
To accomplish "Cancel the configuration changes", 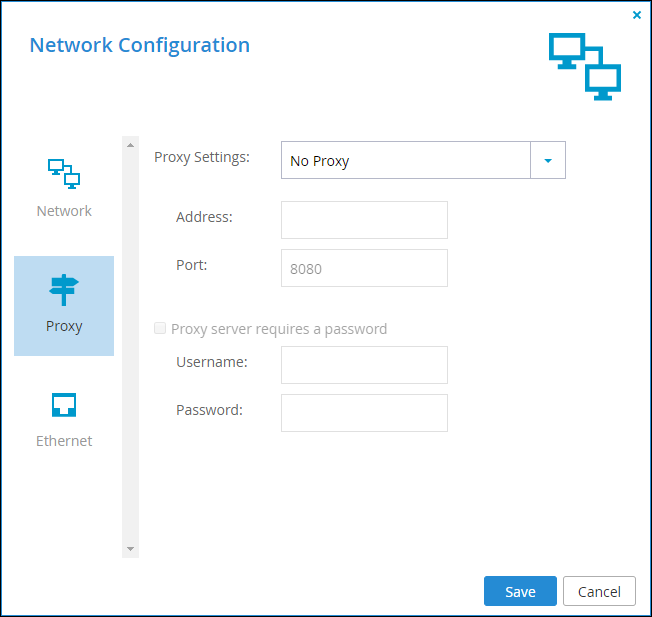I will 599,591.
